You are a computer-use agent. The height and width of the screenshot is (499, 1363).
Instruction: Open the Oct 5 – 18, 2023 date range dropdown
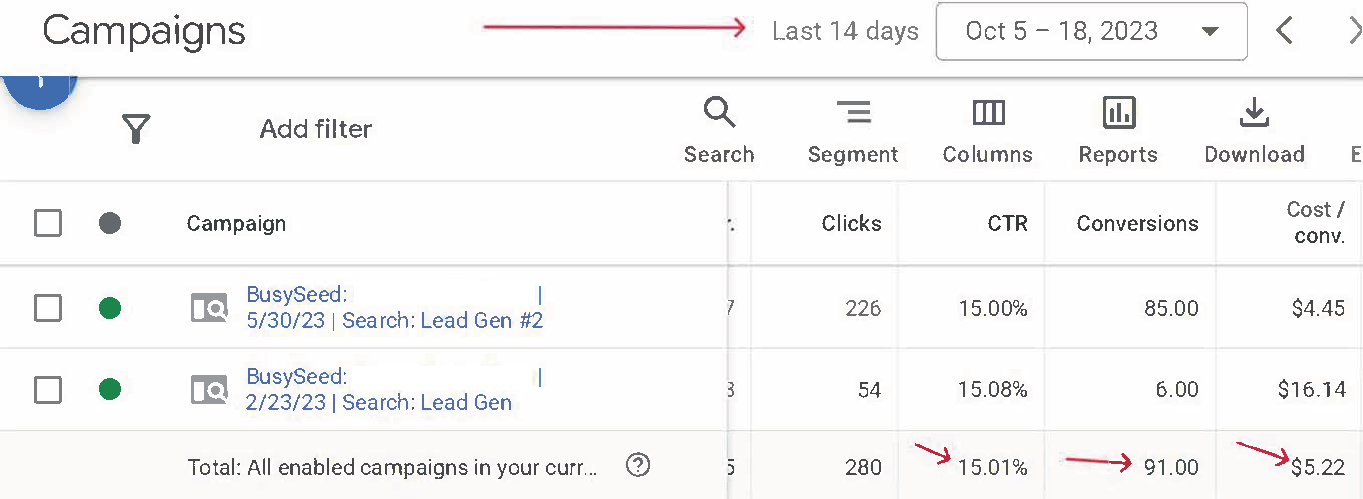point(1091,31)
